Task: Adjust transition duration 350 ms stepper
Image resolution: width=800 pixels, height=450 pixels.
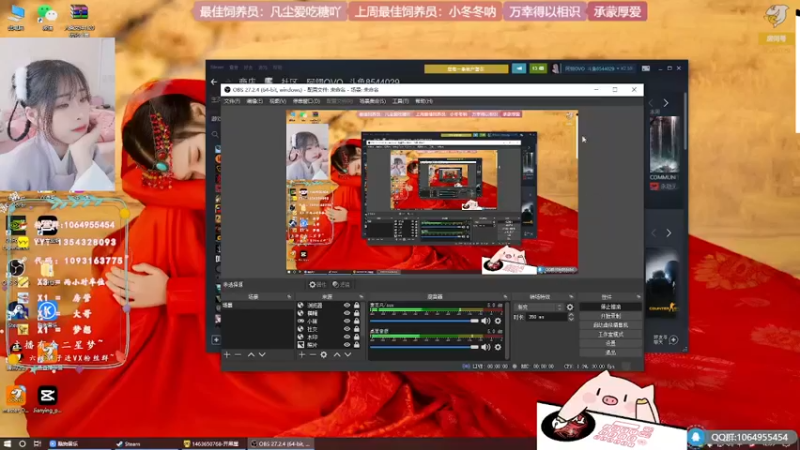Action: pyautogui.click(x=571, y=317)
